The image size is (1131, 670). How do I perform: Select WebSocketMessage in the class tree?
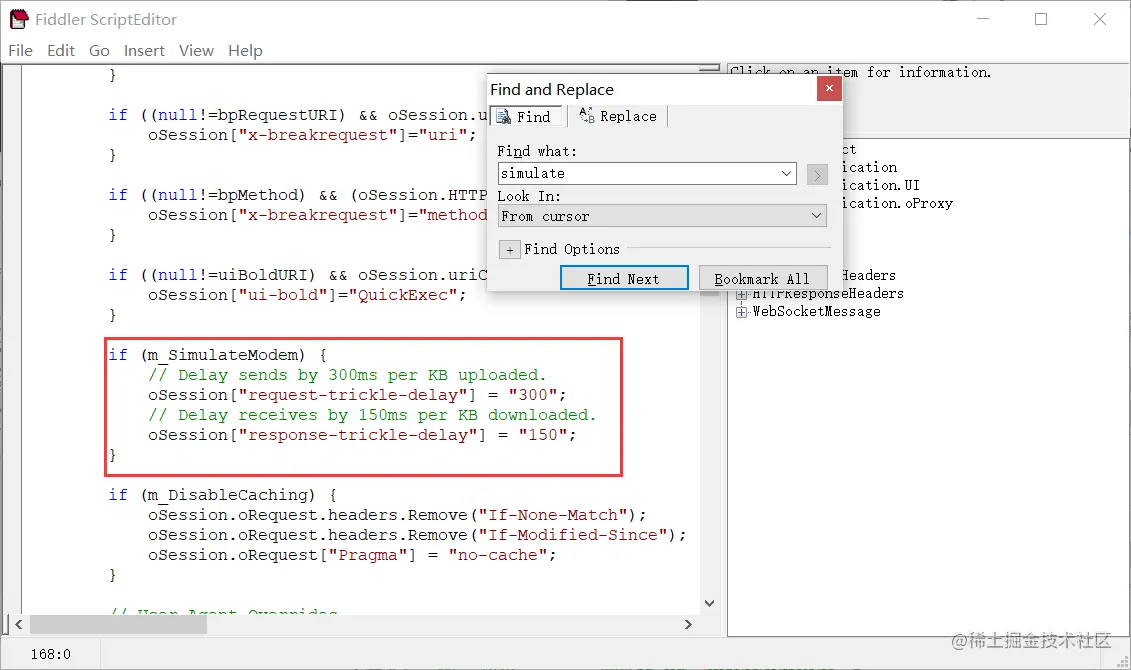pos(817,312)
